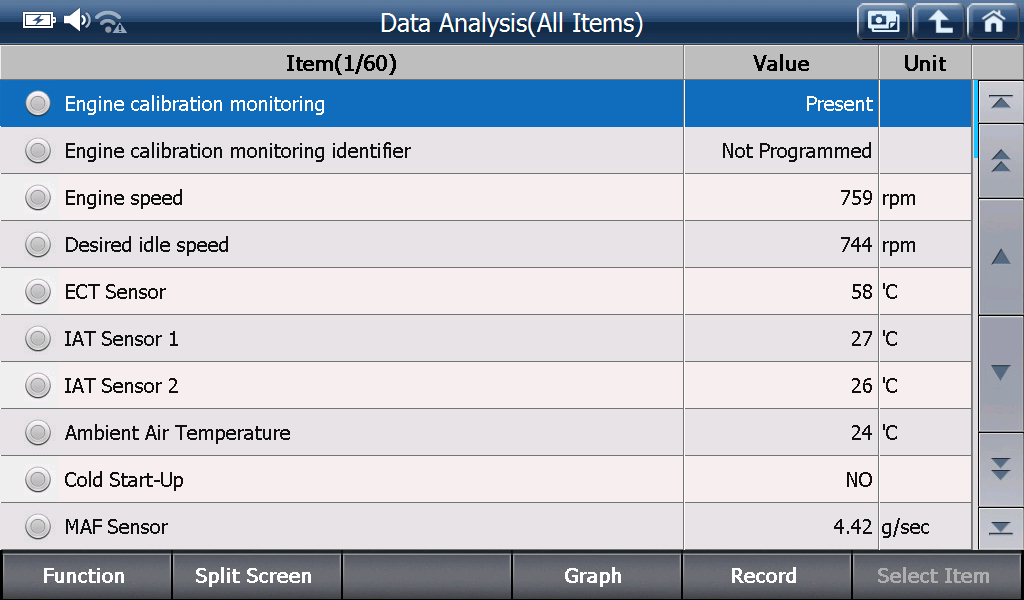Open the home screen icon
Screen dimensions: 1024x600
pyautogui.click(x=993, y=22)
